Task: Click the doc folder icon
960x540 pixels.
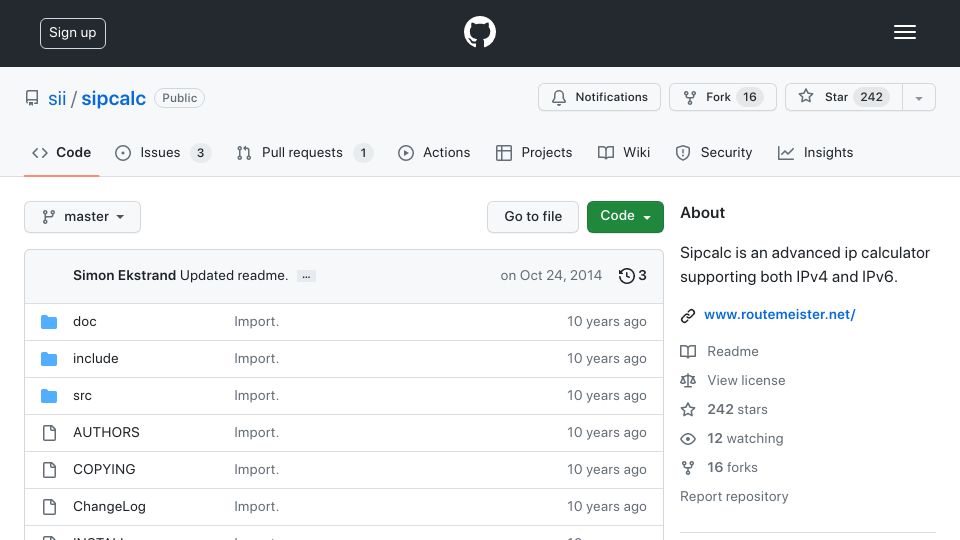Action: [49, 322]
